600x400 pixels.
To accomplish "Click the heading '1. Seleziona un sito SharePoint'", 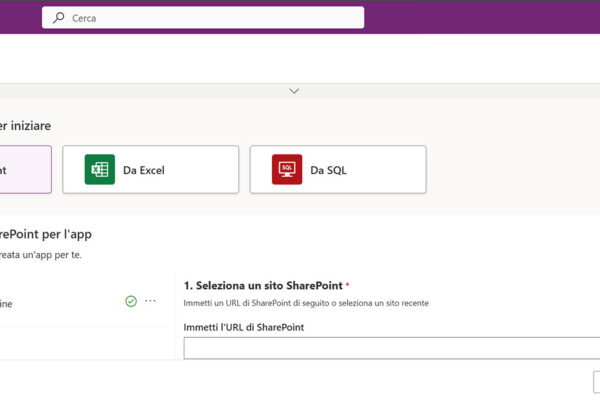I will pyautogui.click(x=263, y=286).
